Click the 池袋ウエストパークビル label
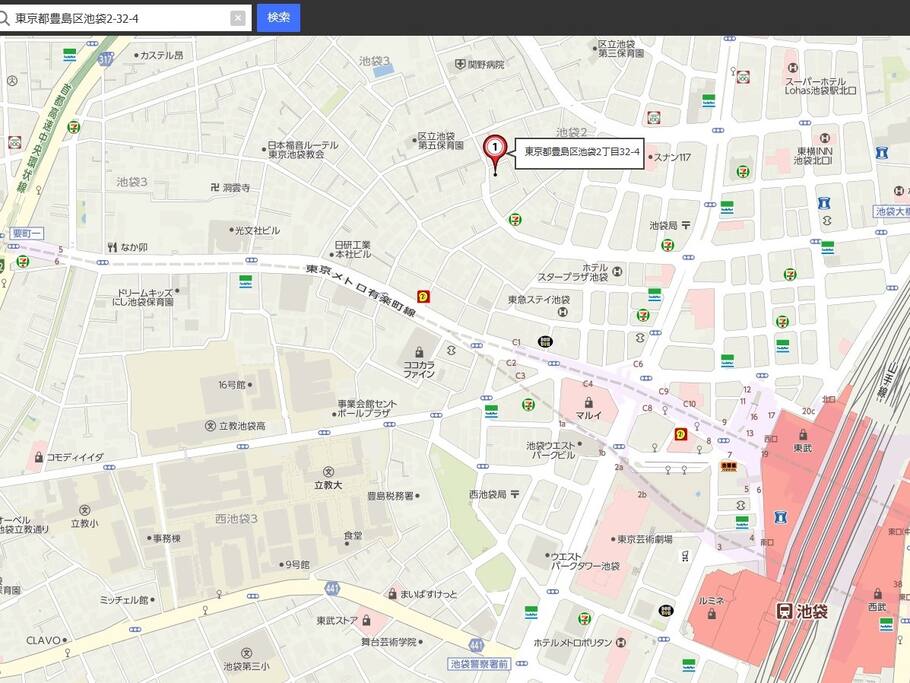This screenshot has width=910, height=683. [551, 450]
